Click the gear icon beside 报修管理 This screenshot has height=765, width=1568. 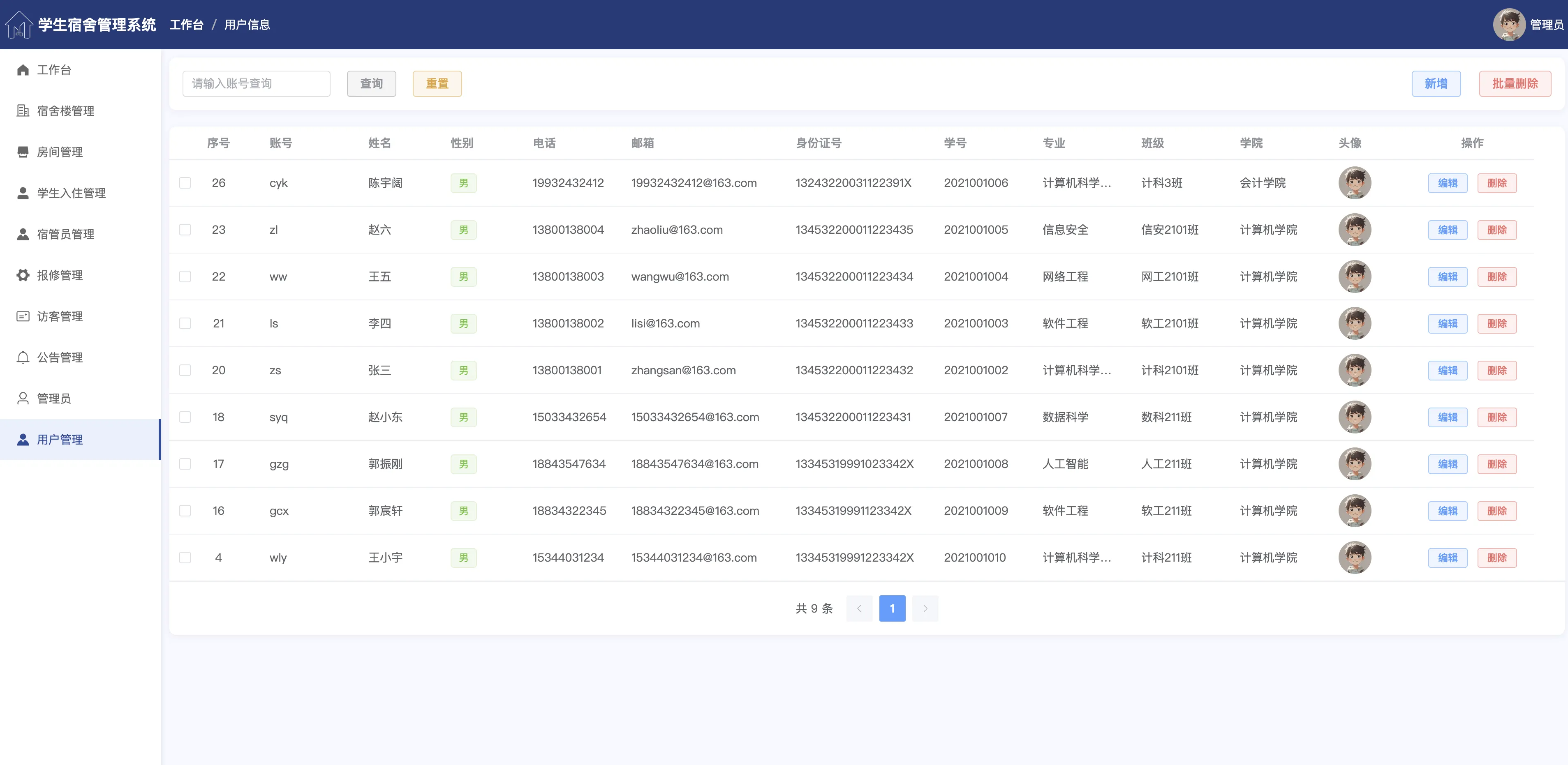tap(23, 275)
